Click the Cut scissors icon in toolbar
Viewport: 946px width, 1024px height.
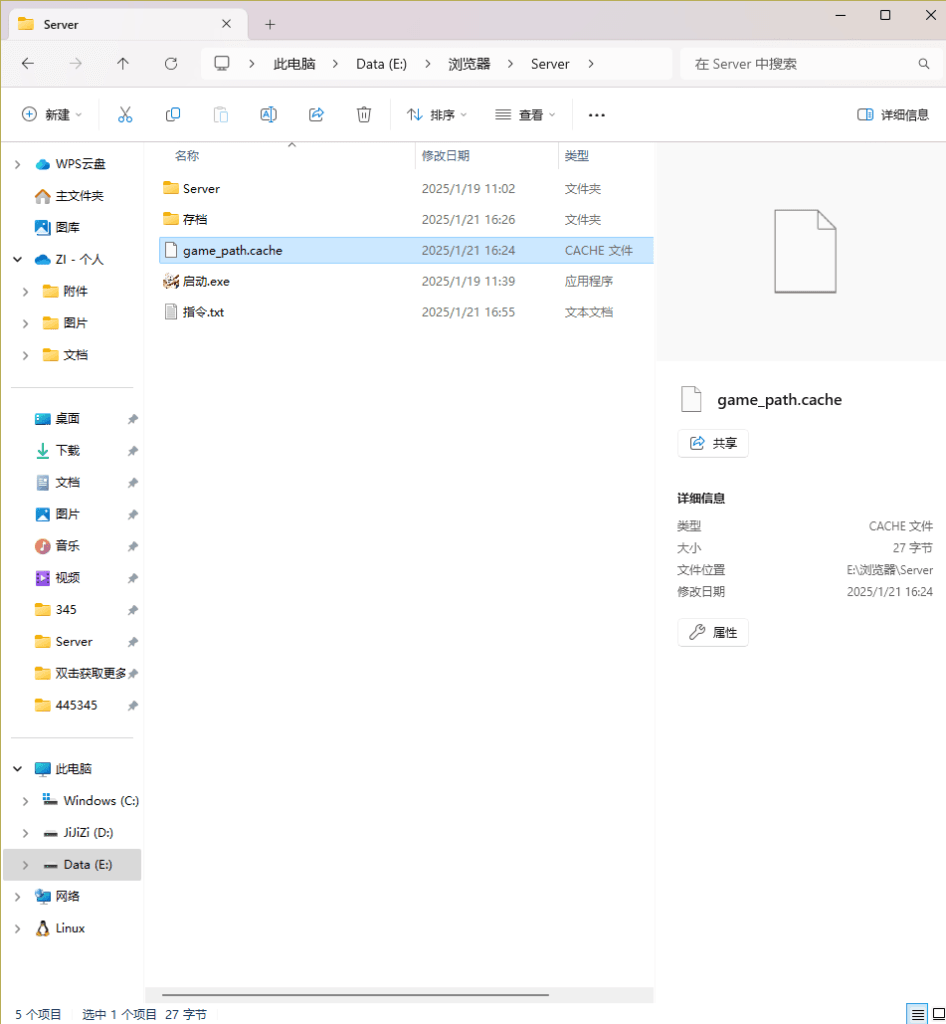click(x=125, y=115)
